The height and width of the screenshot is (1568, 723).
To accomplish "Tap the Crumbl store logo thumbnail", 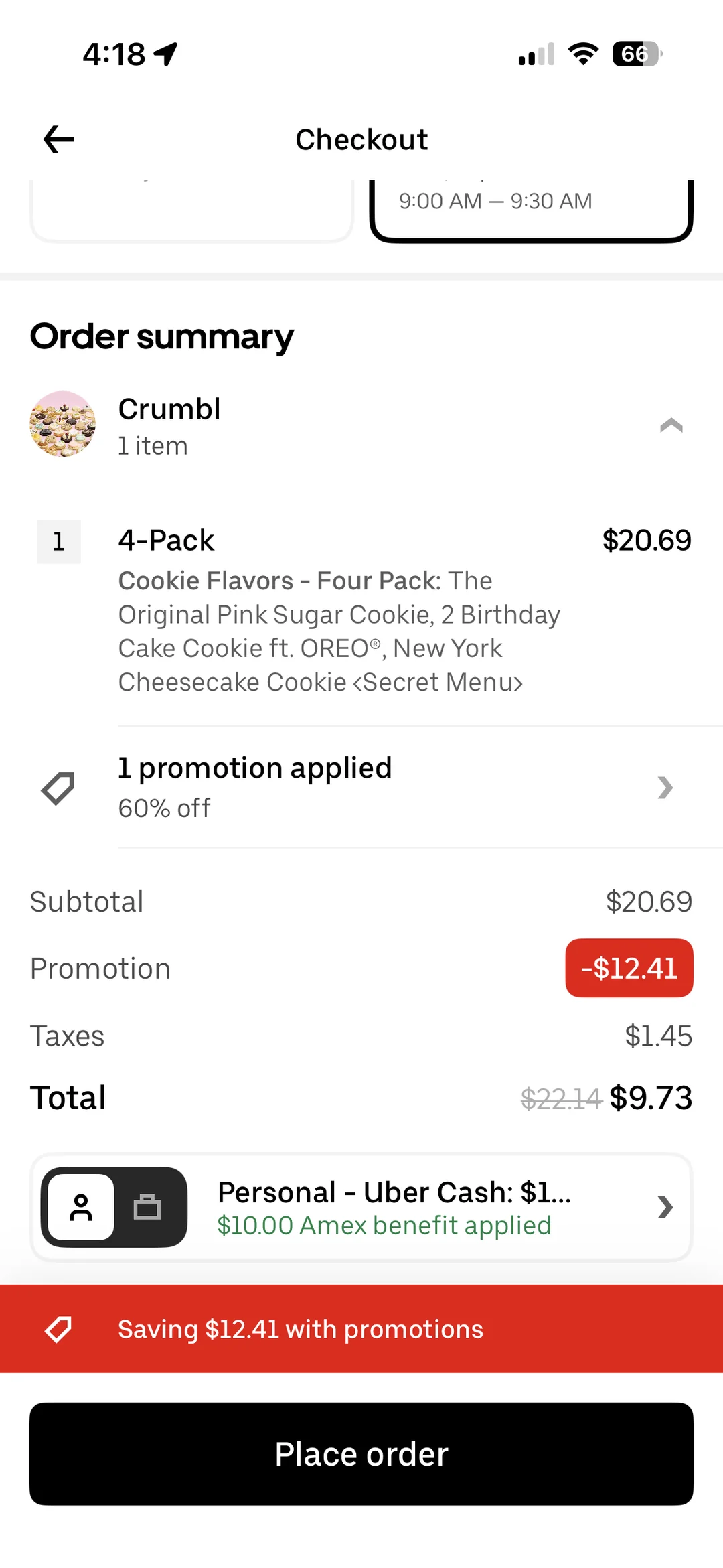I will coord(63,425).
